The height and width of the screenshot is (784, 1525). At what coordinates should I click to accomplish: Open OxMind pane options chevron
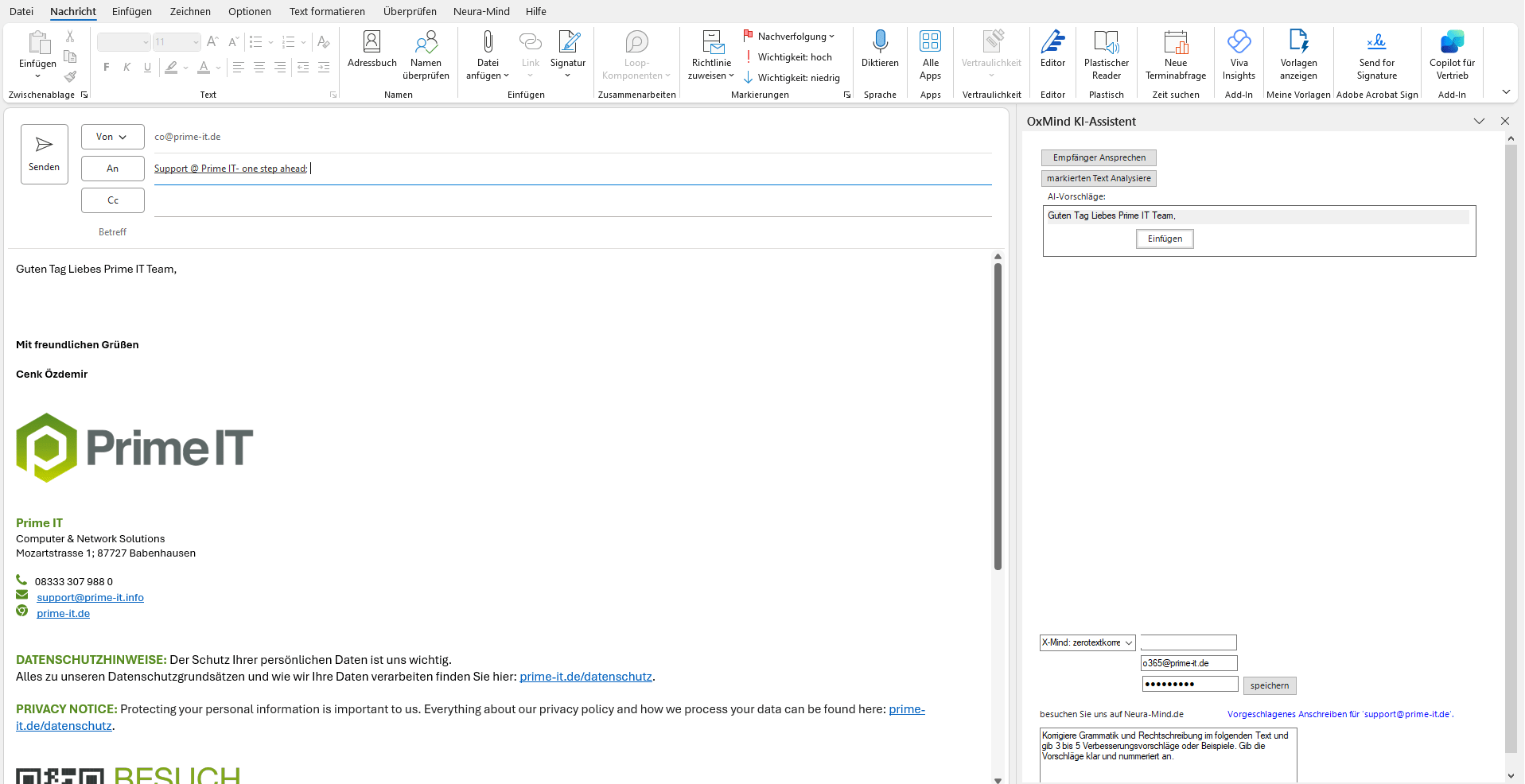tap(1479, 121)
